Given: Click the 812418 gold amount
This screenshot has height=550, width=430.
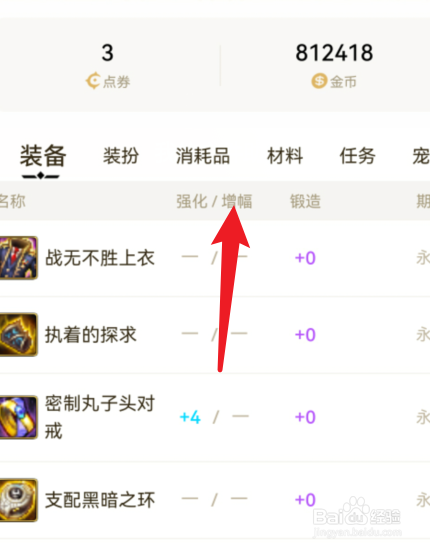Looking at the screenshot, I should click(334, 53).
